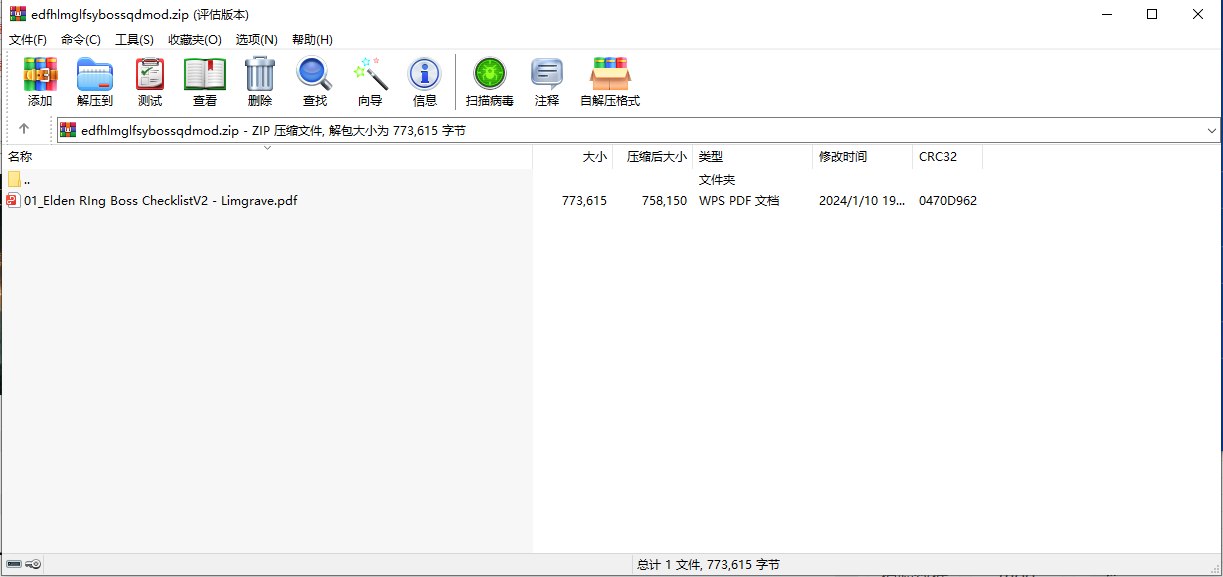Click the key icon in the status bar
Screen dimensions: 1223x577
click(x=34, y=565)
